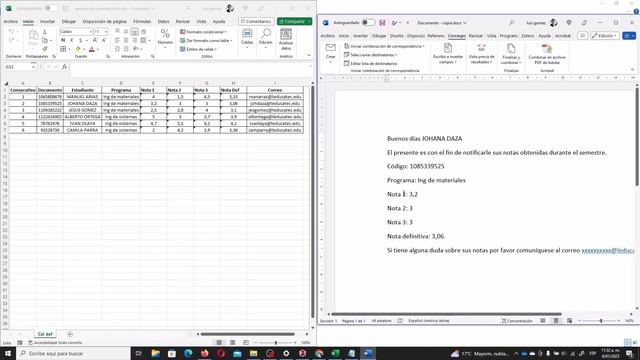The width and height of the screenshot is (640, 360).
Task: Expand Seleccionar destinatarios dropdown
Action: pos(371,55)
